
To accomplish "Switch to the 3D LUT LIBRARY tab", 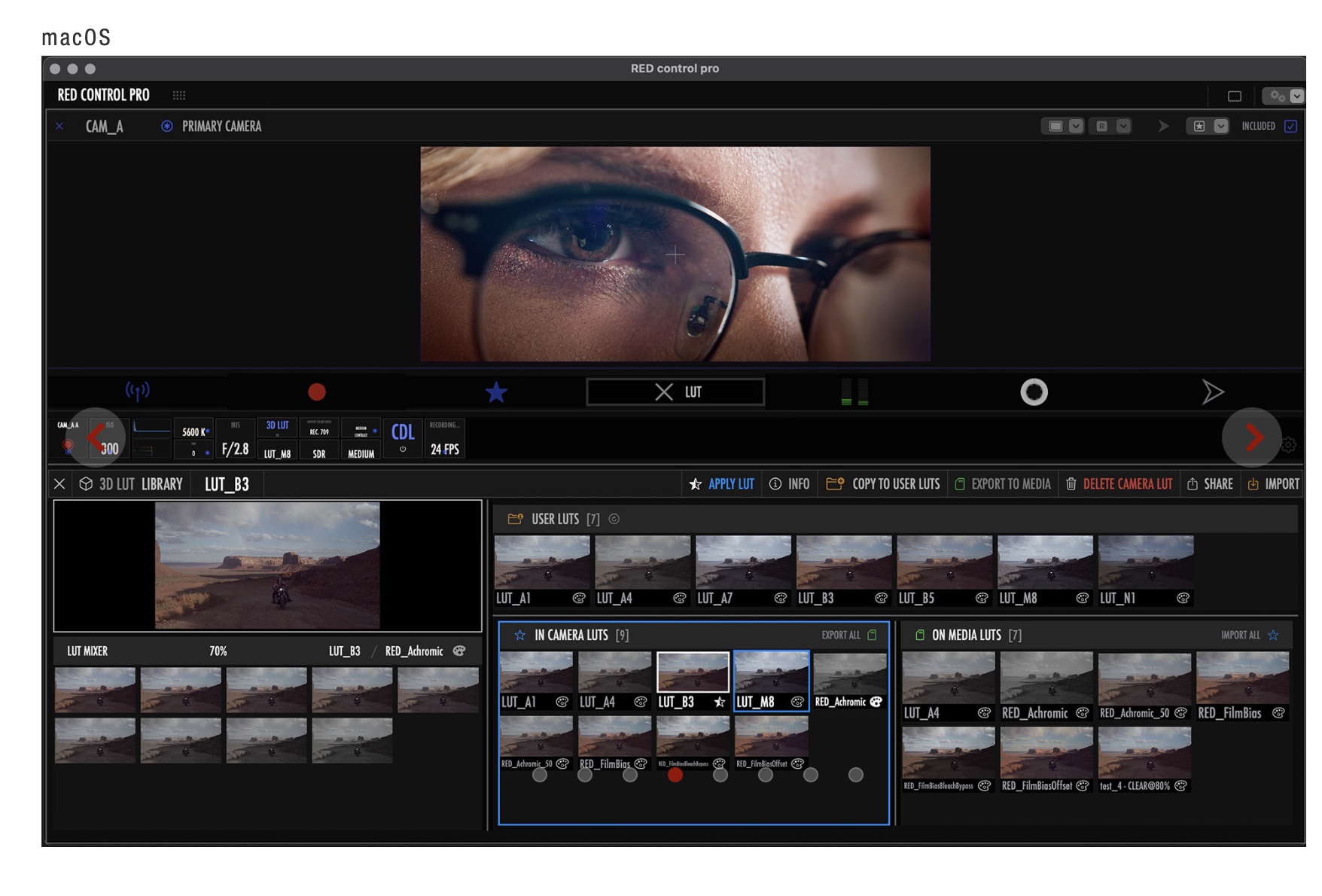I will pyautogui.click(x=132, y=484).
